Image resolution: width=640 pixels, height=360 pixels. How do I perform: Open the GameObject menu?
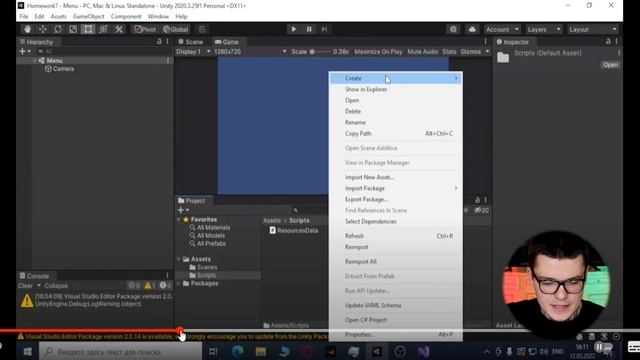89,16
